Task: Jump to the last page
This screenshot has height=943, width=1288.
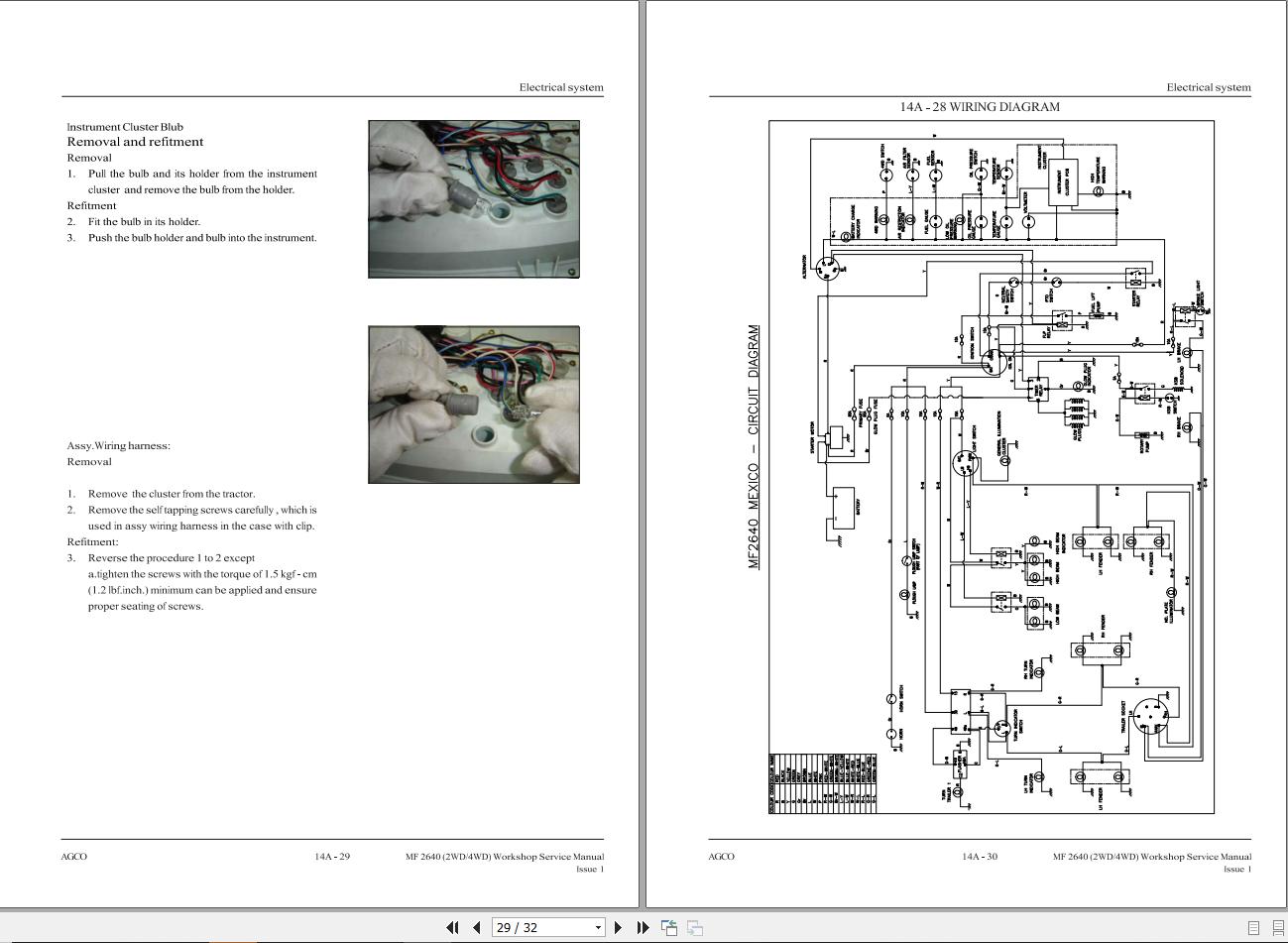Action: point(643,927)
